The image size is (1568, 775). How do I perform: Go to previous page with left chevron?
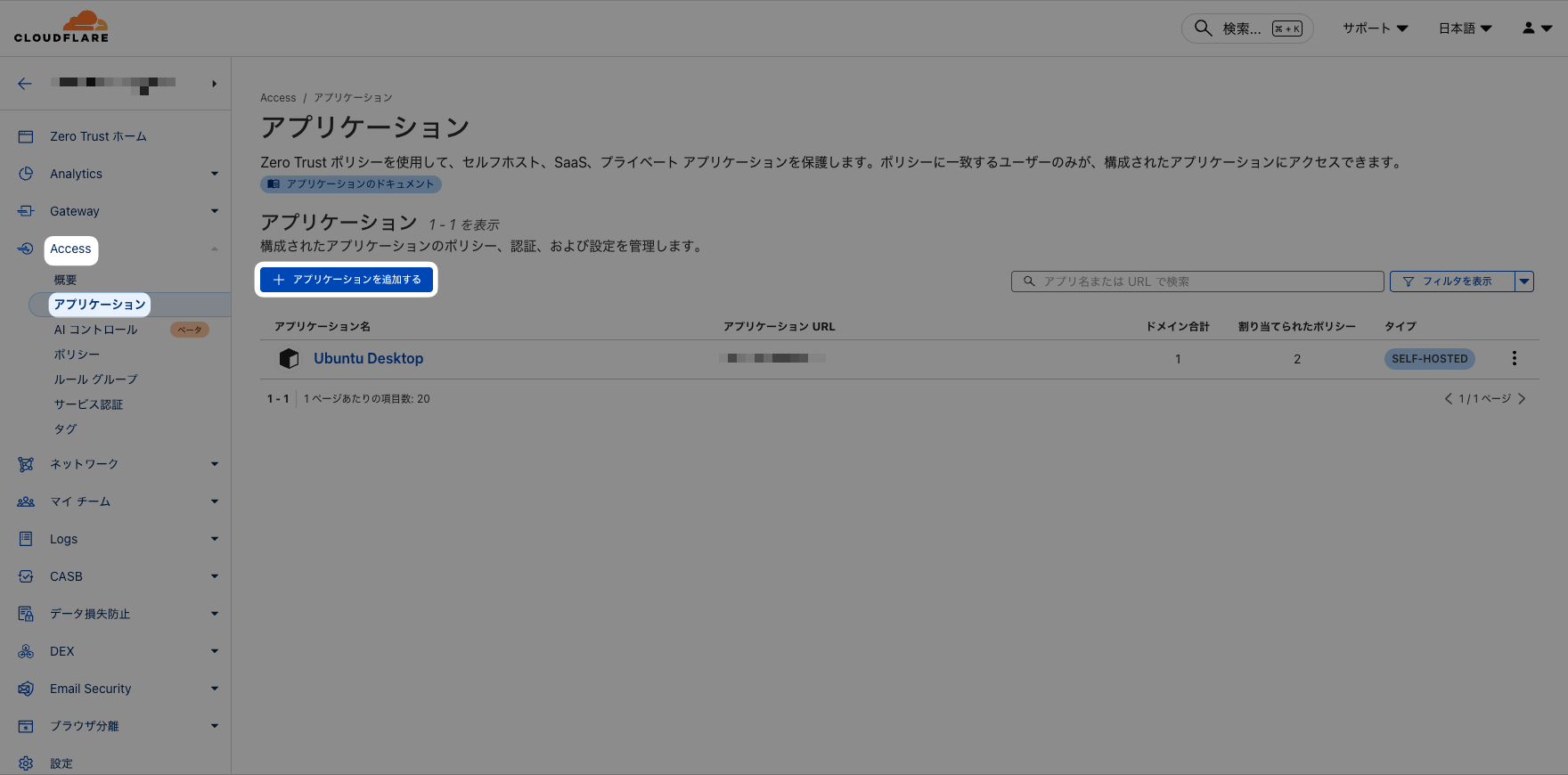pos(1448,399)
